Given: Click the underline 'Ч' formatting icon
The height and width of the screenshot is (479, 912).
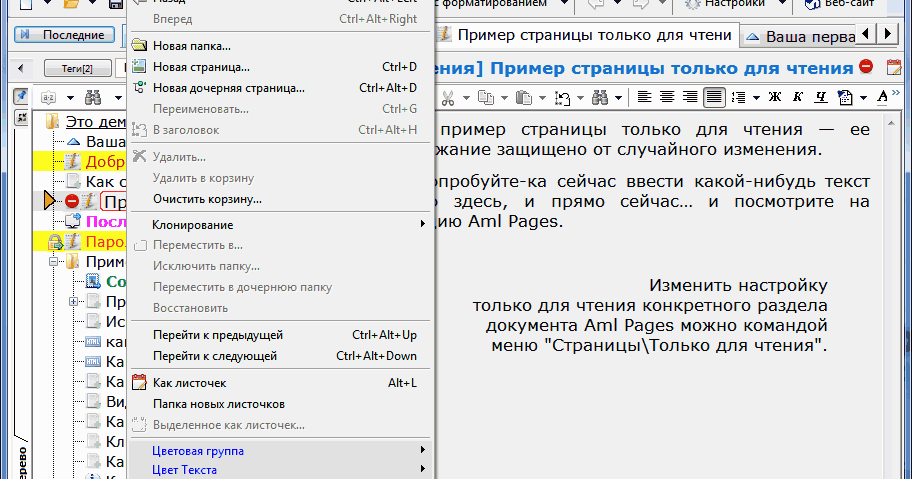Looking at the screenshot, I should [821, 97].
